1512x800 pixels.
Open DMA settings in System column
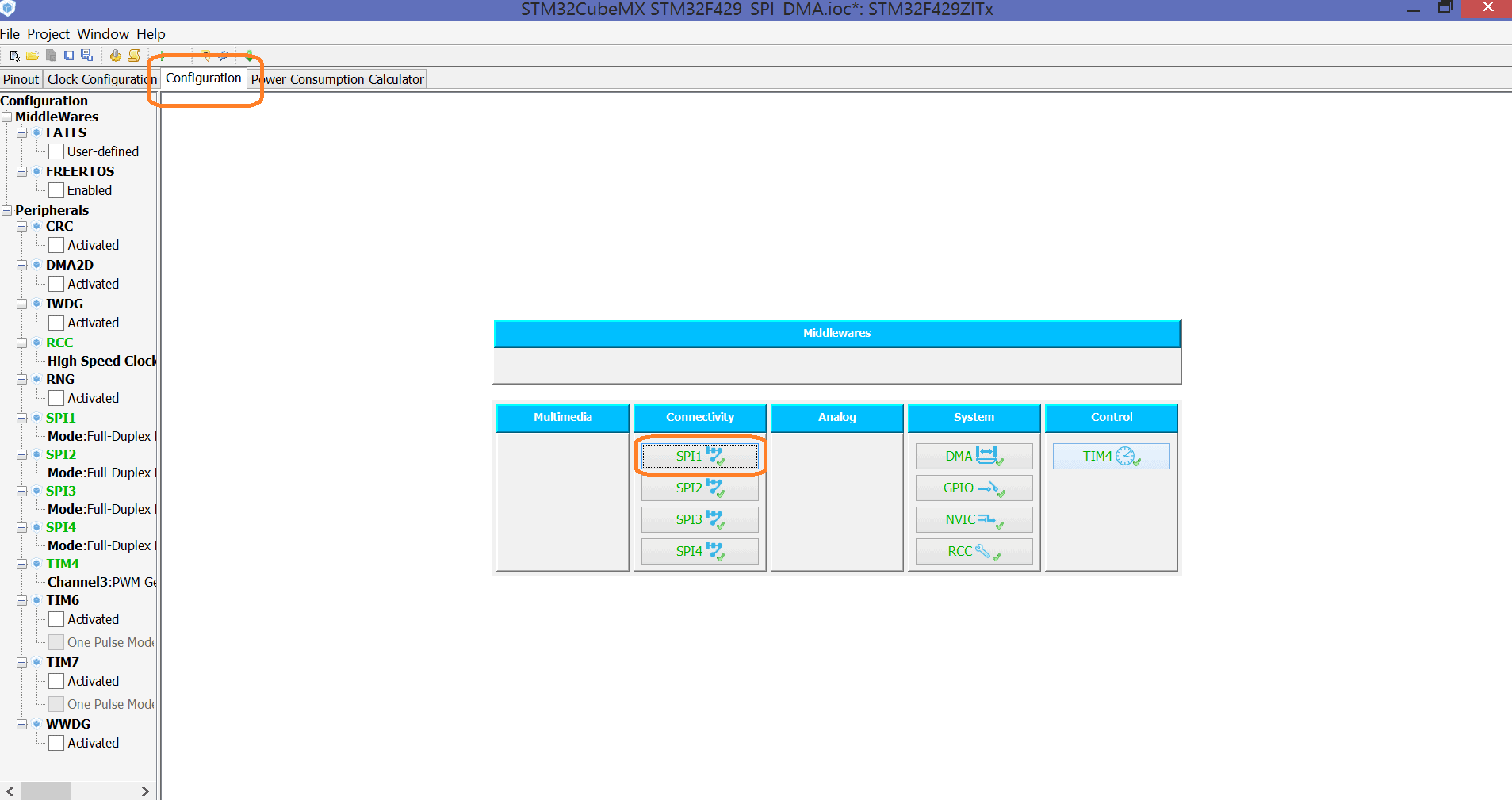click(972, 456)
